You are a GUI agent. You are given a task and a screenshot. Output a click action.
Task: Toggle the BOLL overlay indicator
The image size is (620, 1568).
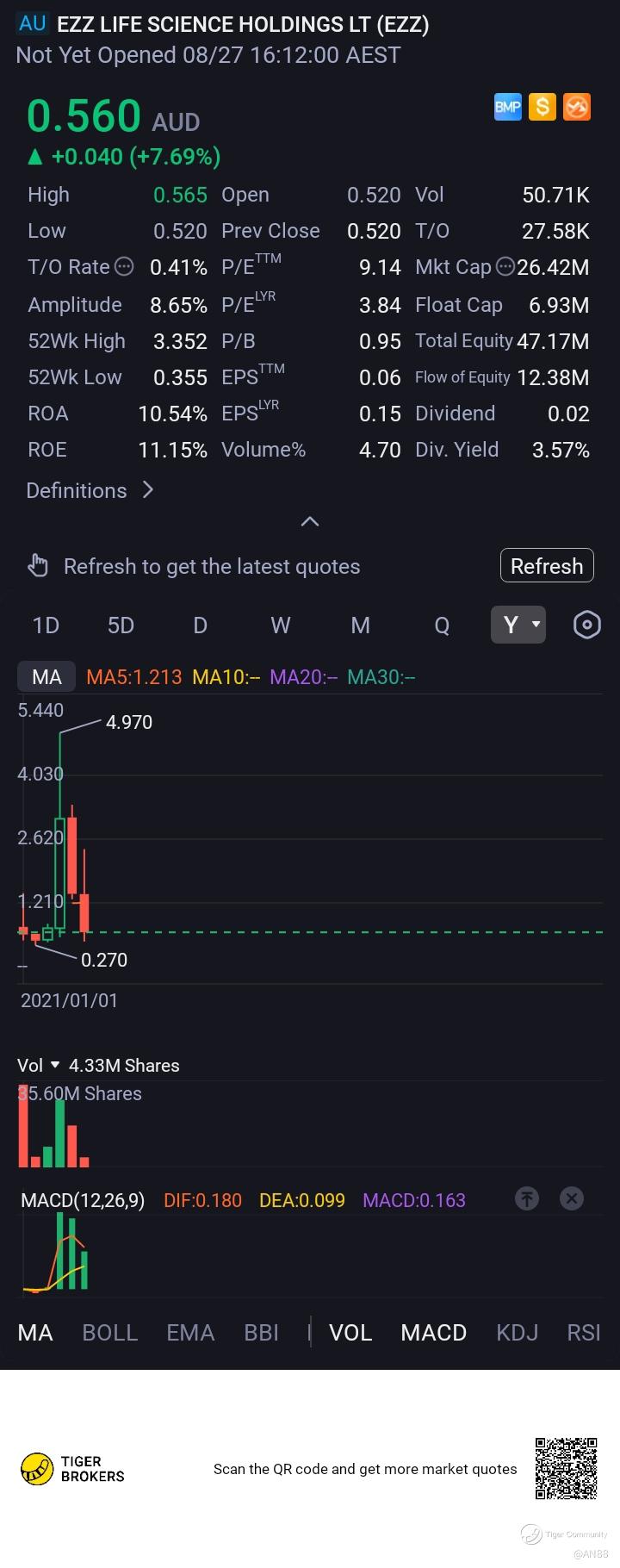[x=109, y=1333]
